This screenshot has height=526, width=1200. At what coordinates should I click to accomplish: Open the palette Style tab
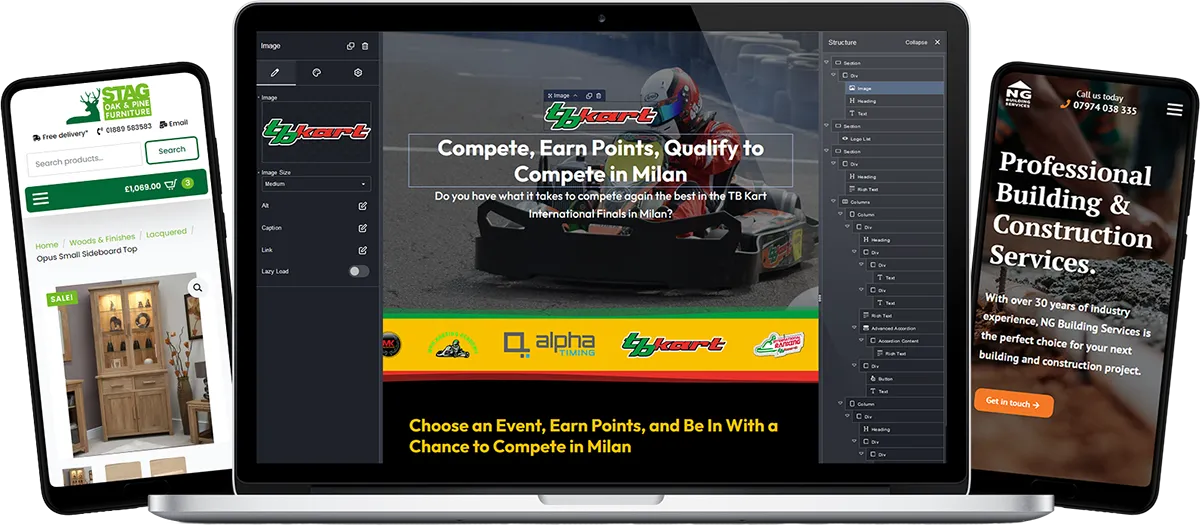coord(316,73)
